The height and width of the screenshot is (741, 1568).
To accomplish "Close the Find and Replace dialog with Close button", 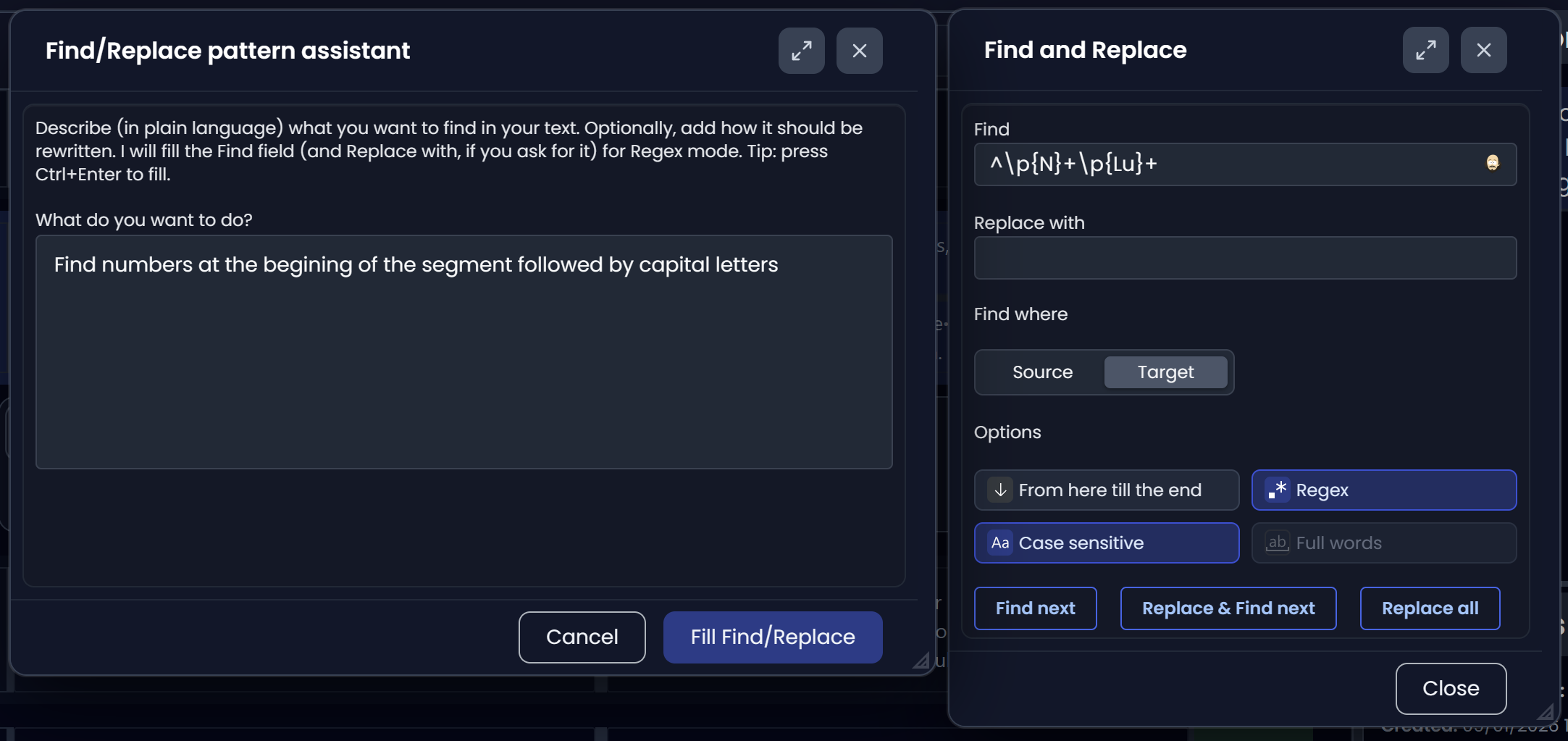I will click(1450, 688).
